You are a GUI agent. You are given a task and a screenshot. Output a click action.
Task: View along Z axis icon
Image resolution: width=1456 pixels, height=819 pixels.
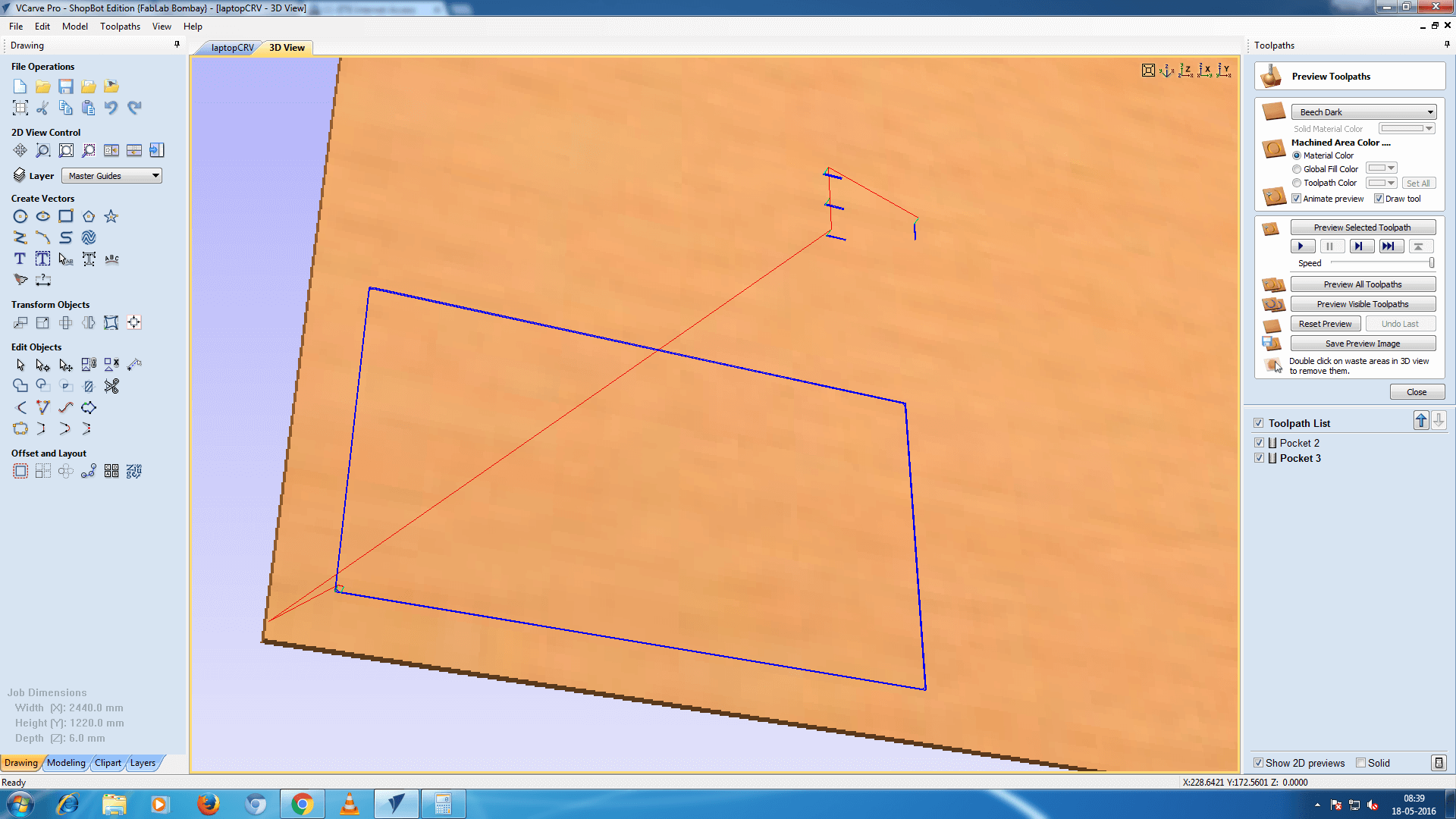(x=1186, y=71)
